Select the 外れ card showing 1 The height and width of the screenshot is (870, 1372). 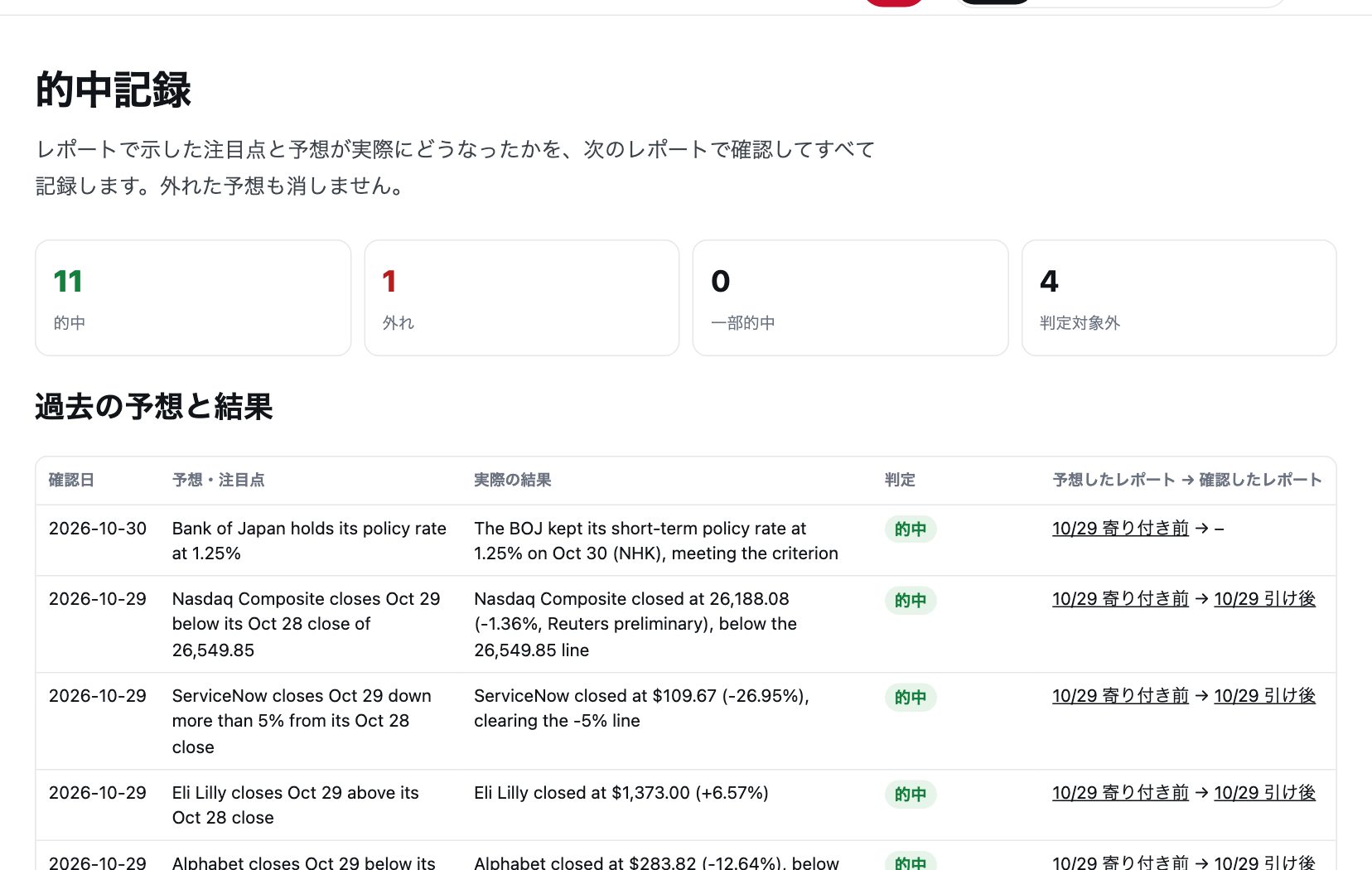(522, 298)
